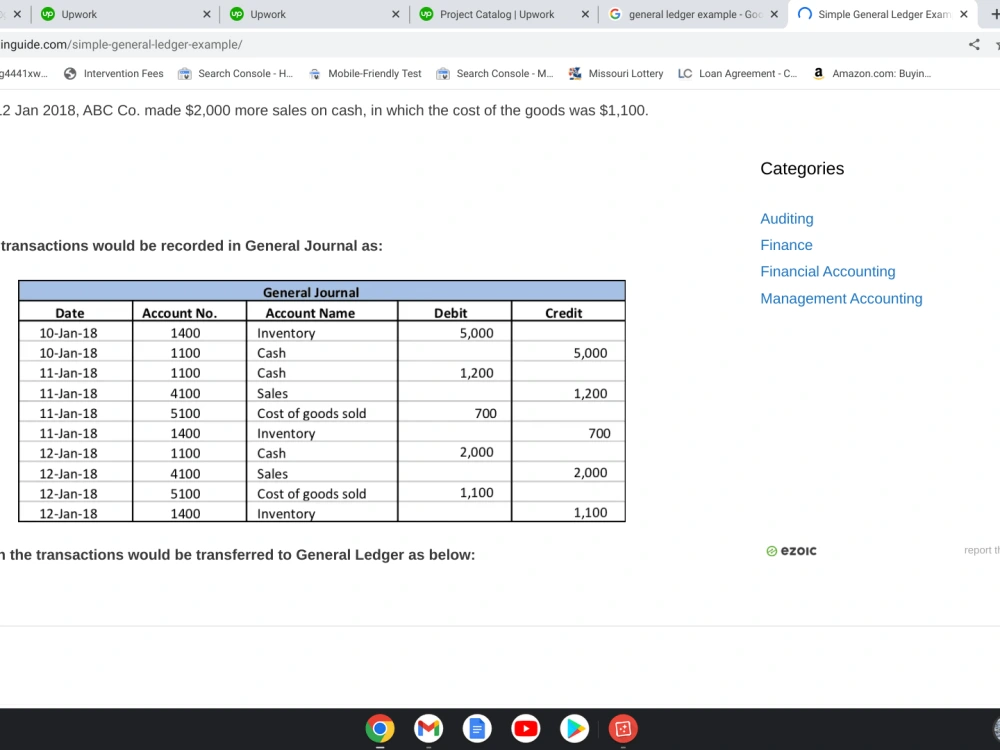The width and height of the screenshot is (1000, 750).
Task: Click 'recorded in General Journal as' sentence
Action: pos(191,246)
